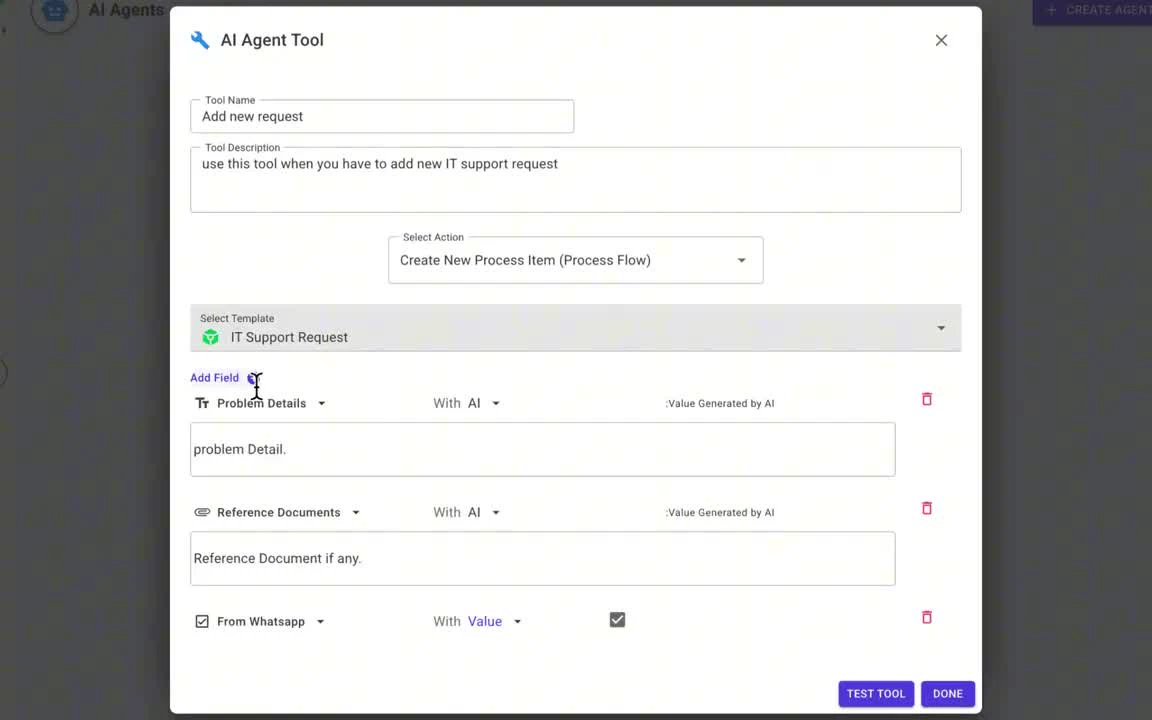Delete the Reference Documents field
1152x720 pixels.
click(926, 508)
